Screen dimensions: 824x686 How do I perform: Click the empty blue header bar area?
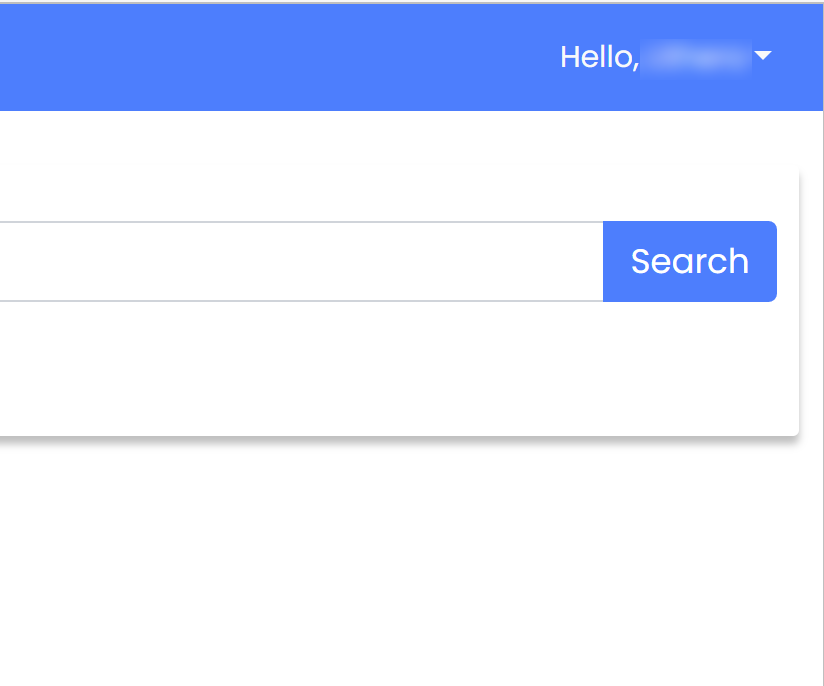(x=263, y=57)
